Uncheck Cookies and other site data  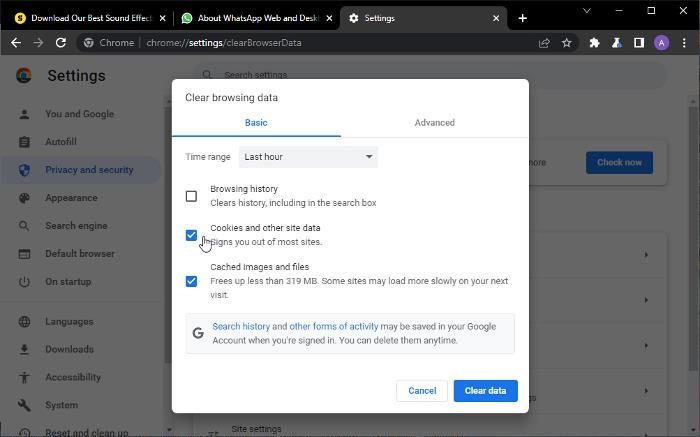[191, 235]
